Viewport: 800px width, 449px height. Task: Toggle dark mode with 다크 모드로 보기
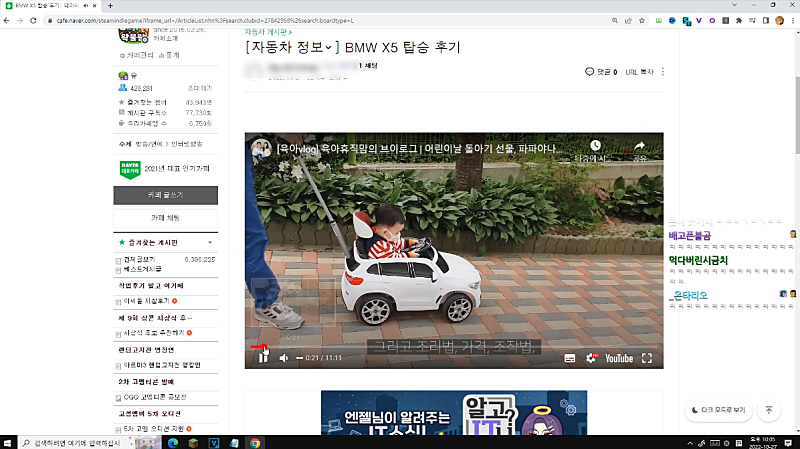[x=718, y=410]
